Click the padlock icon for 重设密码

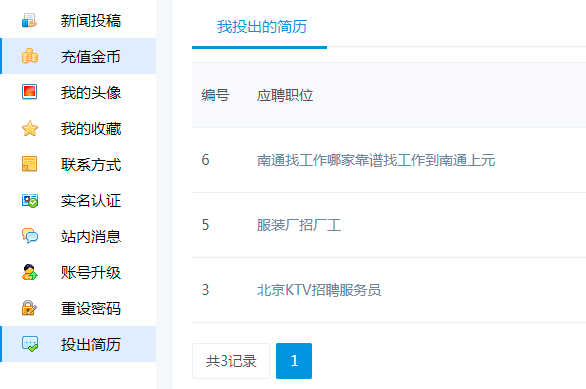(30, 308)
